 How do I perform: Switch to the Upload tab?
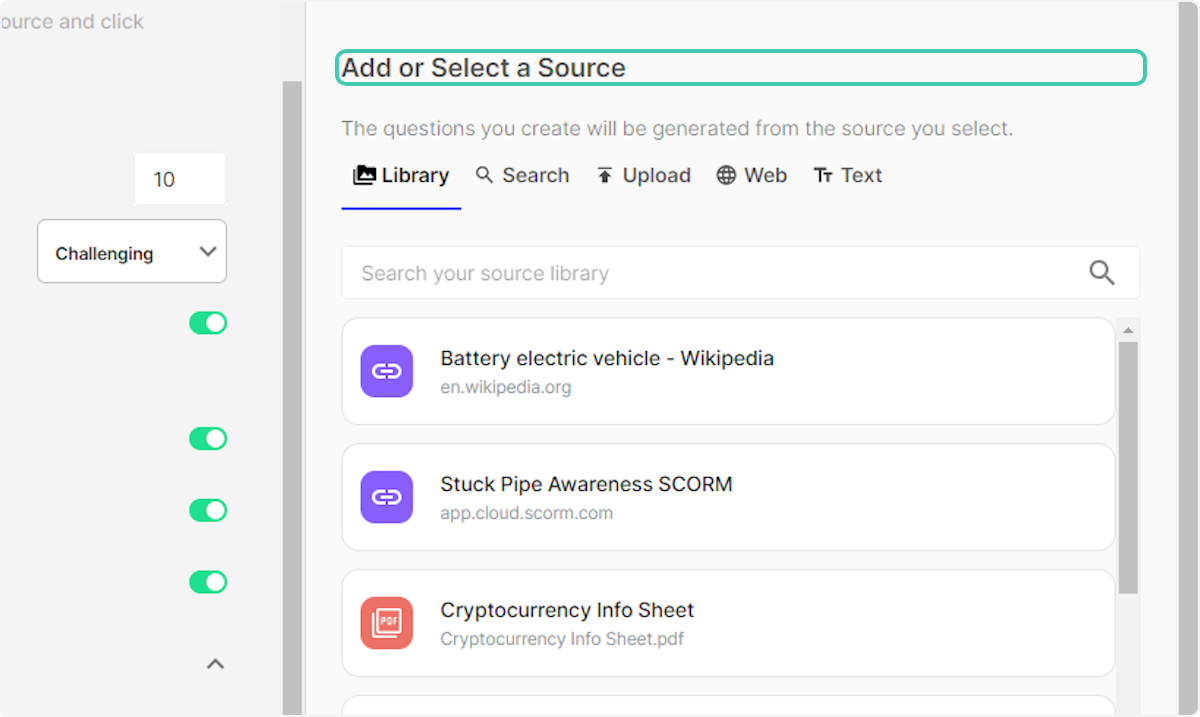coord(643,174)
